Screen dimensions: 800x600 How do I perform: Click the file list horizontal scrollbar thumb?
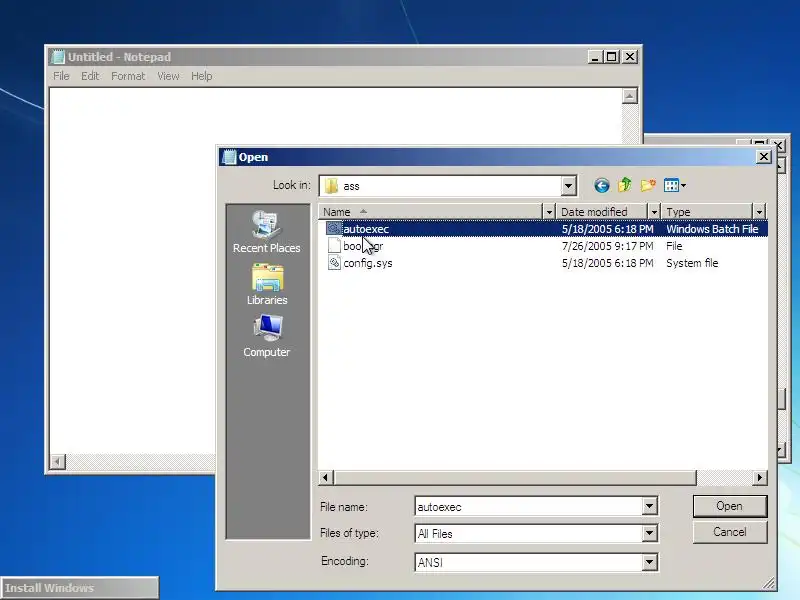(x=515, y=478)
